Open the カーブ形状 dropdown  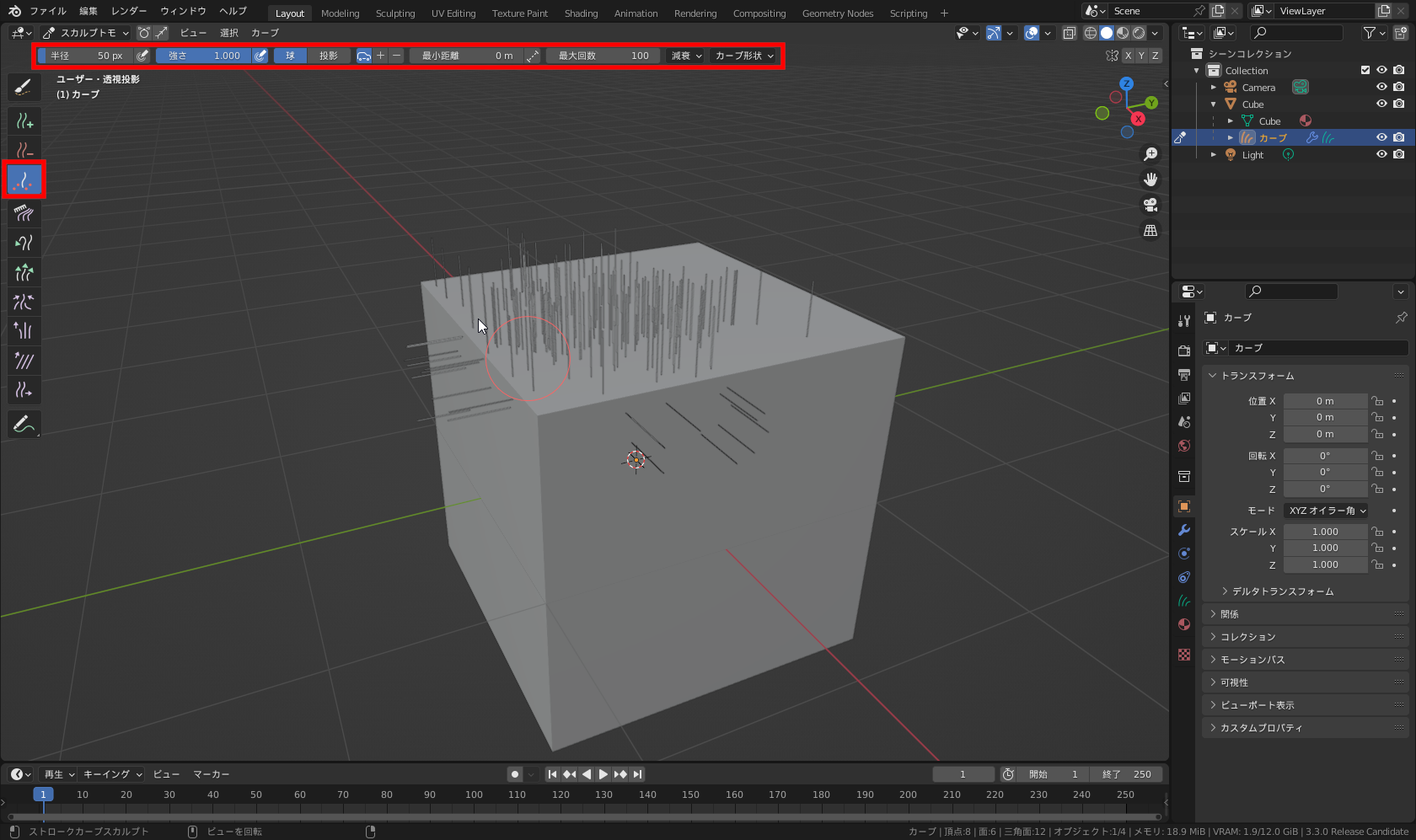tap(744, 56)
